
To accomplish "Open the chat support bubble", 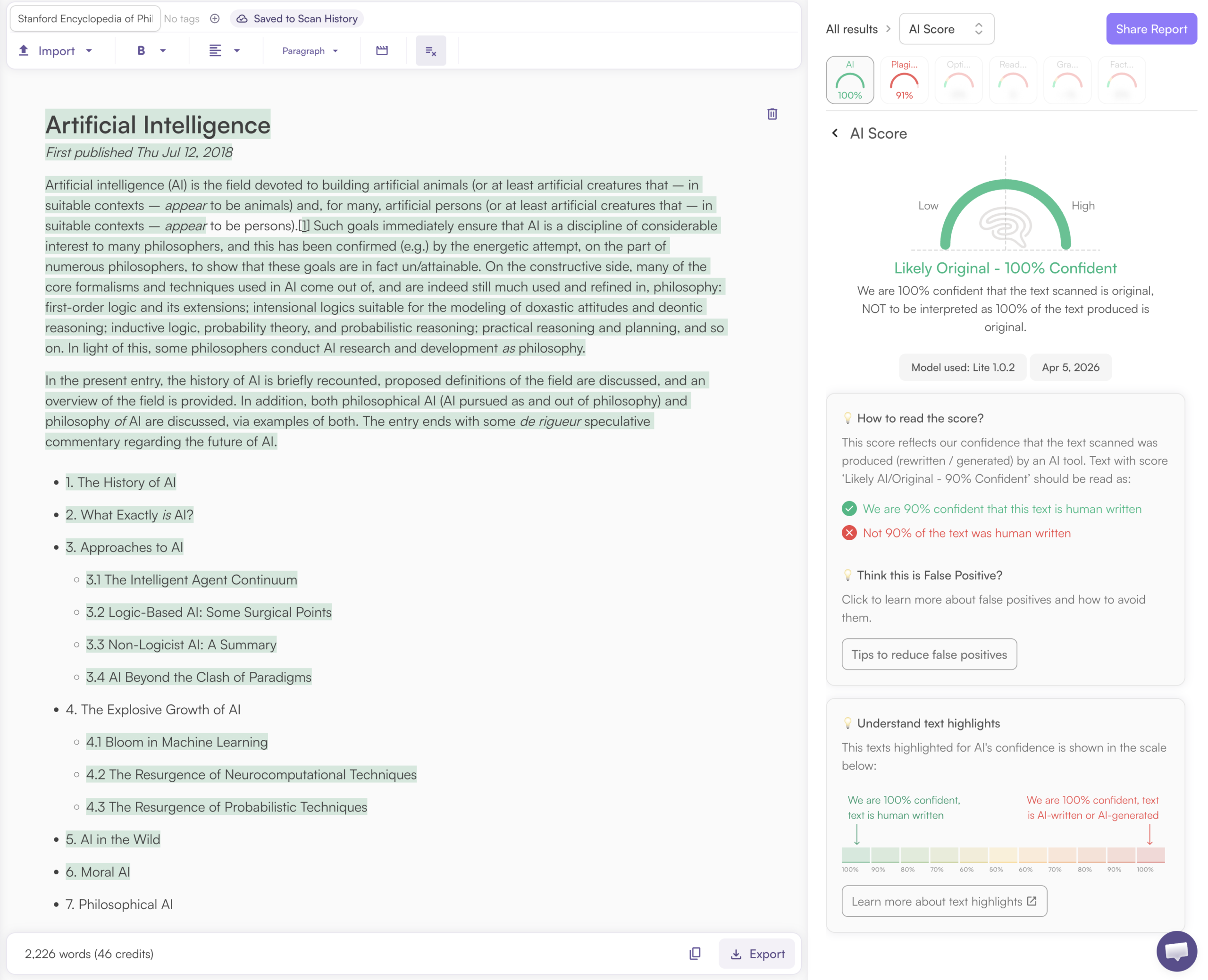I will coord(1176,951).
